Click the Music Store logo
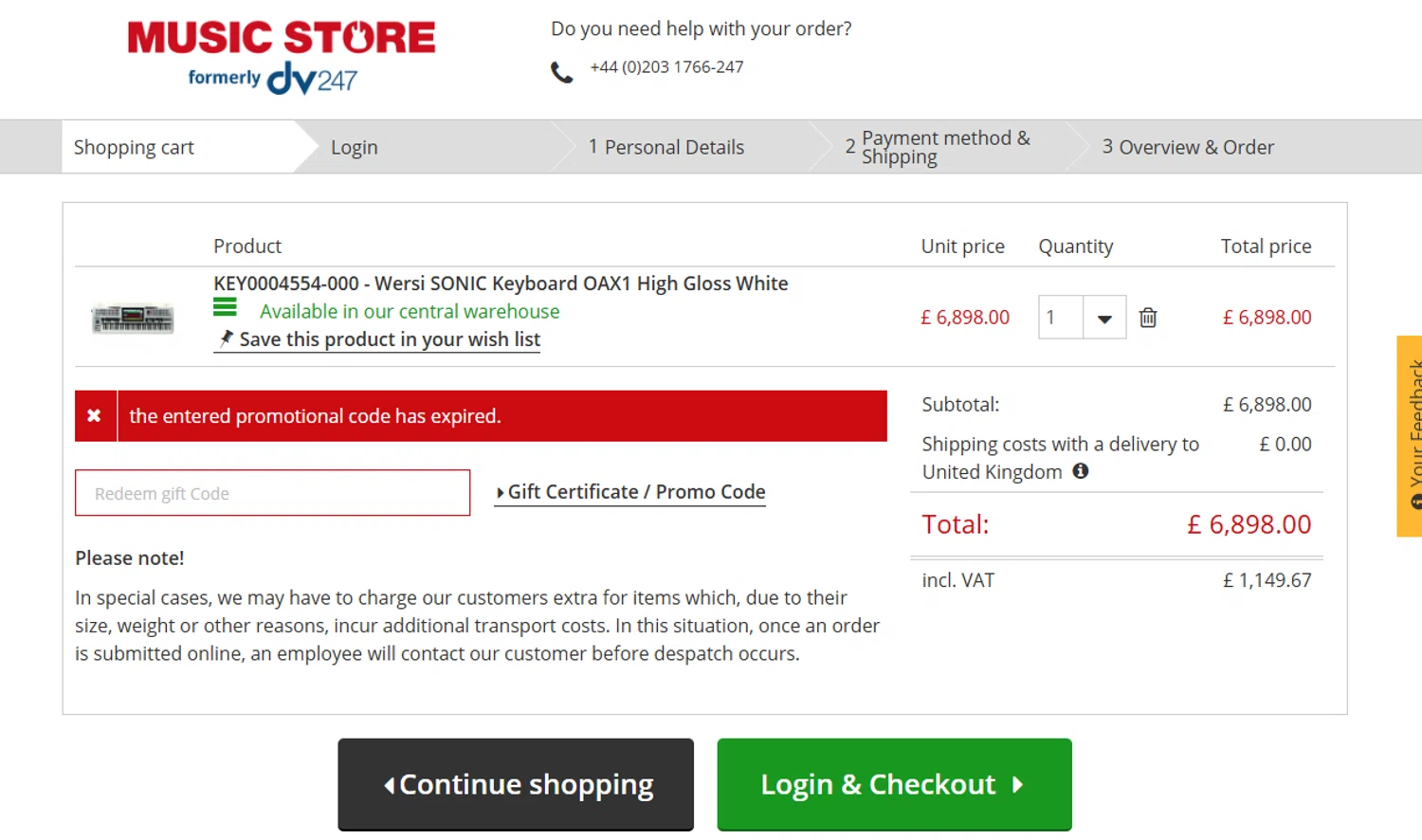Viewport: 1422px width, 840px height. [282, 58]
